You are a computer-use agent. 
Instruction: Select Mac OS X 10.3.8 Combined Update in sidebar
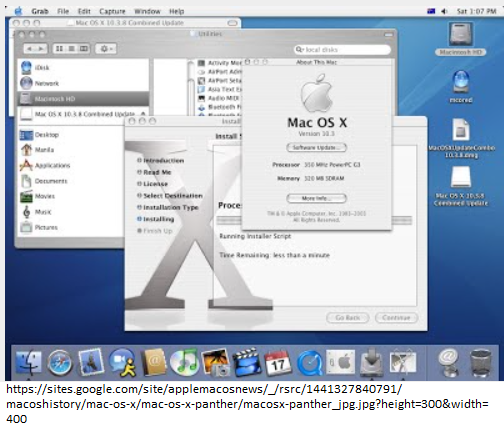[83, 114]
